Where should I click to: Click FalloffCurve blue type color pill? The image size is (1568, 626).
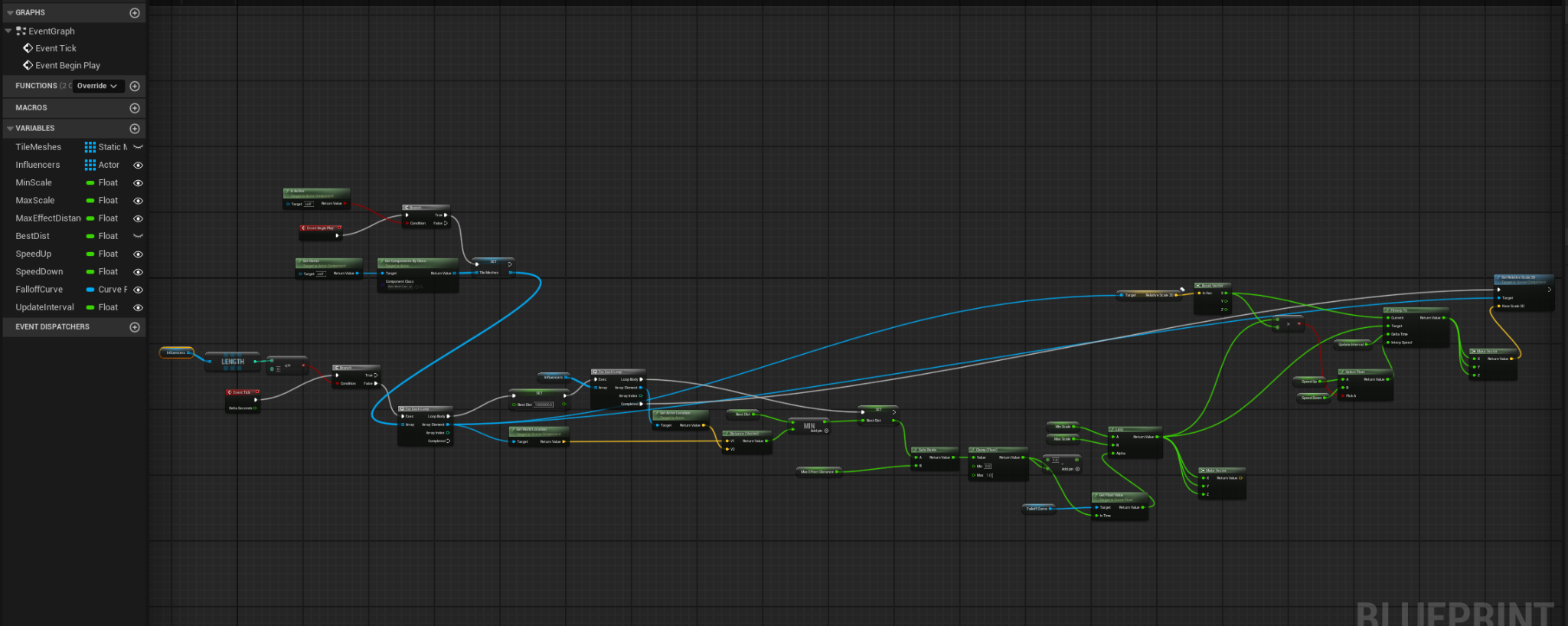pos(90,290)
